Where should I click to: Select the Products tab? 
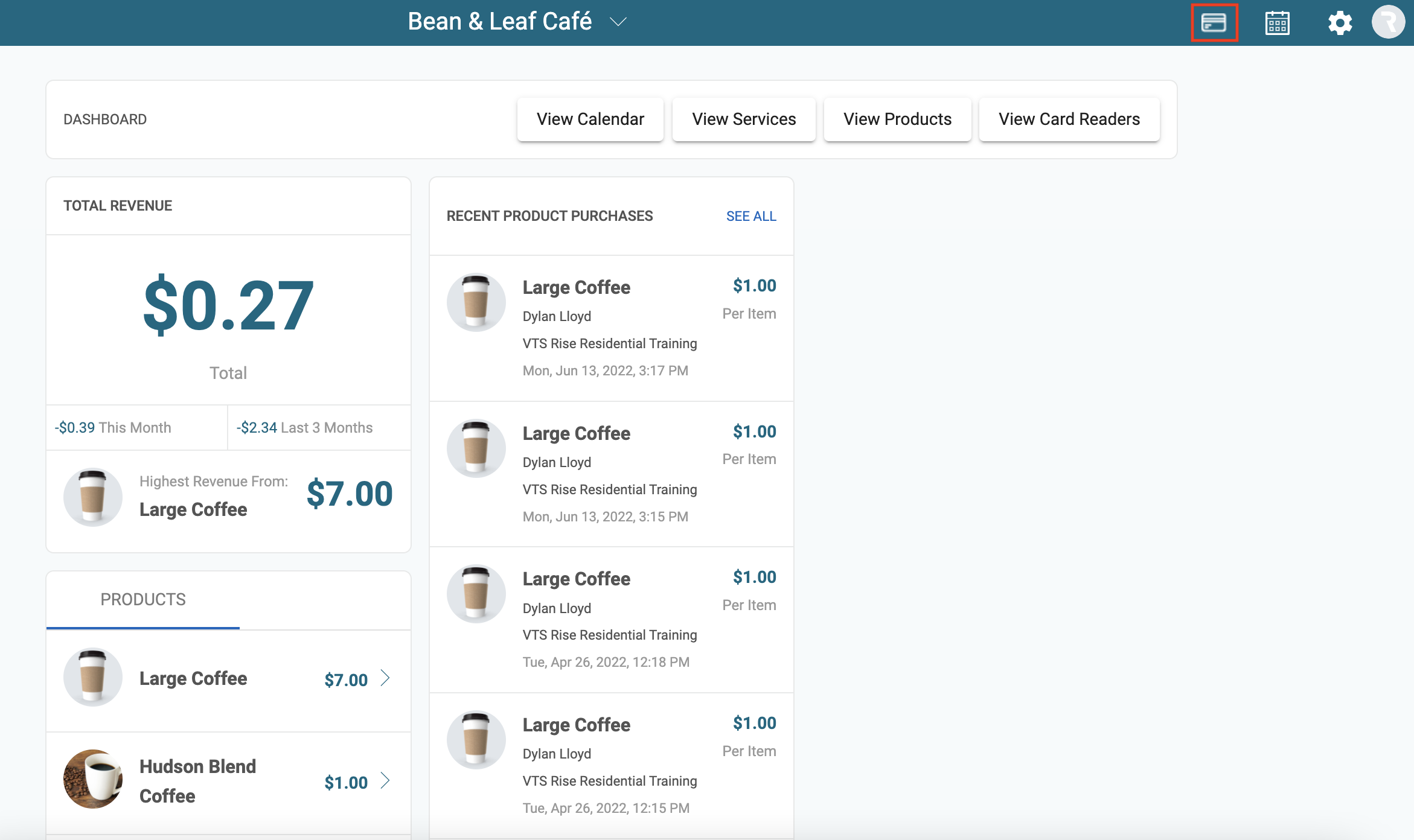(143, 599)
